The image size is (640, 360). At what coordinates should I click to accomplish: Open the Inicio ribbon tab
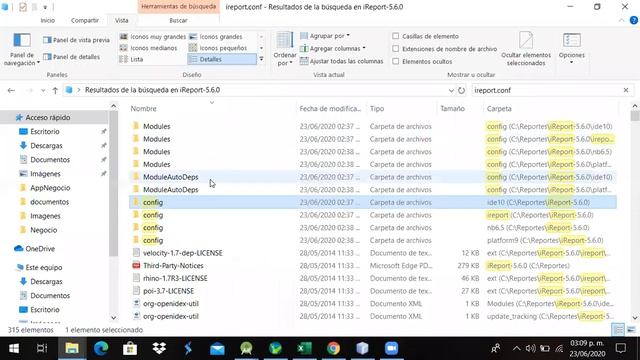pos(48,20)
